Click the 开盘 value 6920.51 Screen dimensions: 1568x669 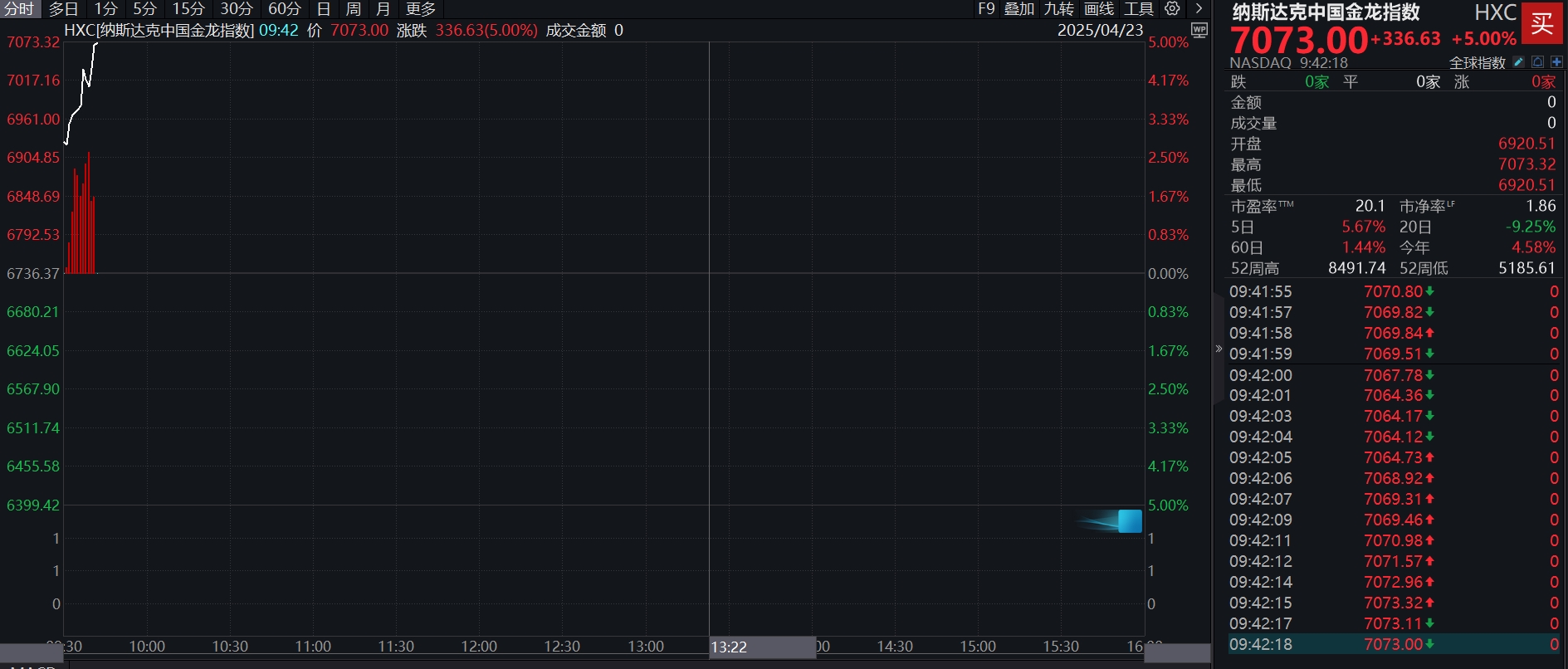tap(1526, 144)
